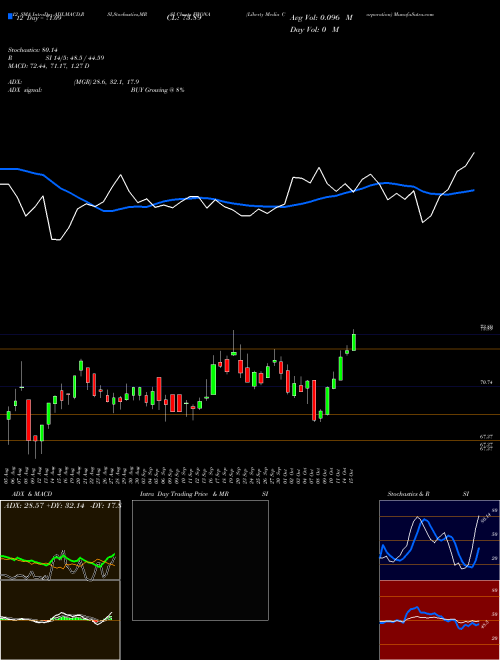Click the 'Stochastics: 89.14' reading
This screenshot has height=660, width=500.
[32, 50]
